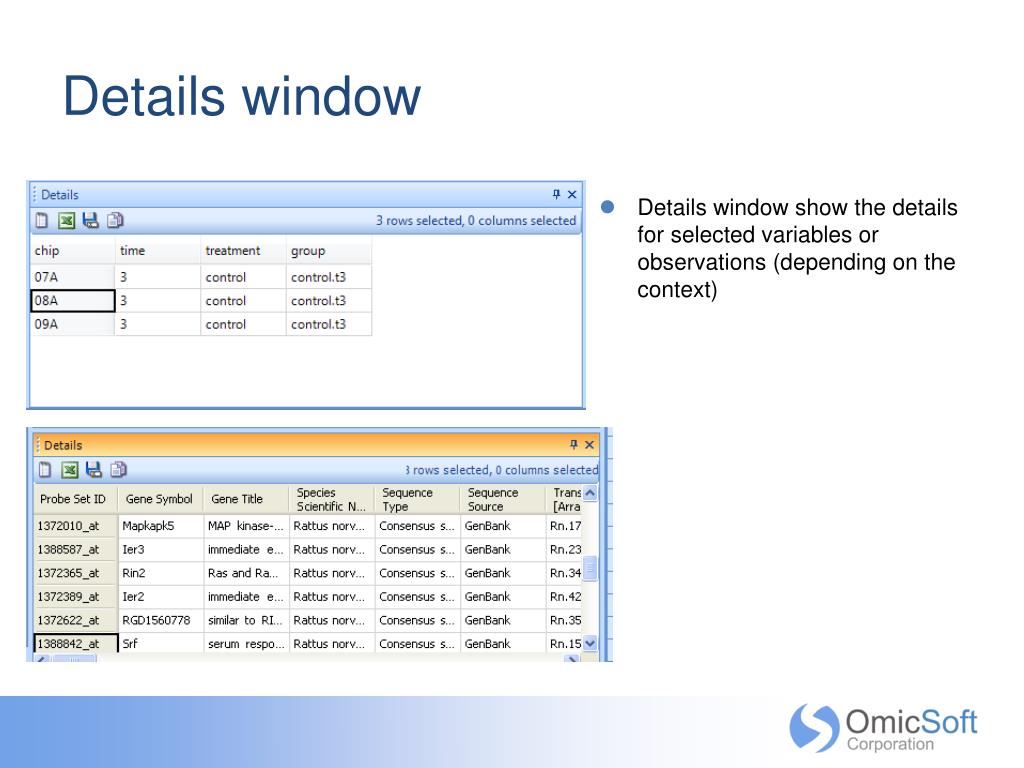Screen dimensions: 1024x768
Task: Close the lower orange Details window
Action: pos(589,444)
